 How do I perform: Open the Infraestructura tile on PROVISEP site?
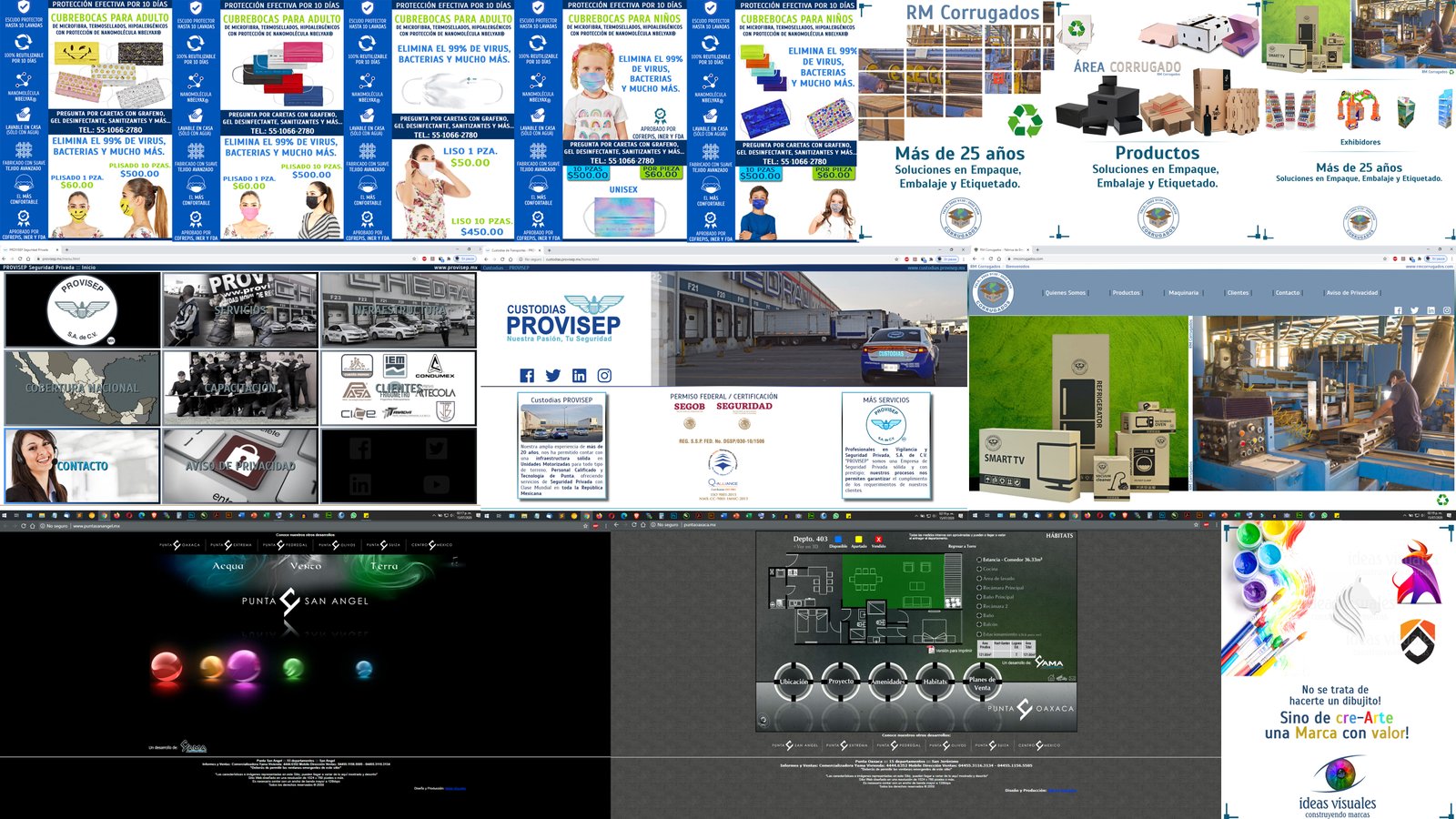coord(399,310)
